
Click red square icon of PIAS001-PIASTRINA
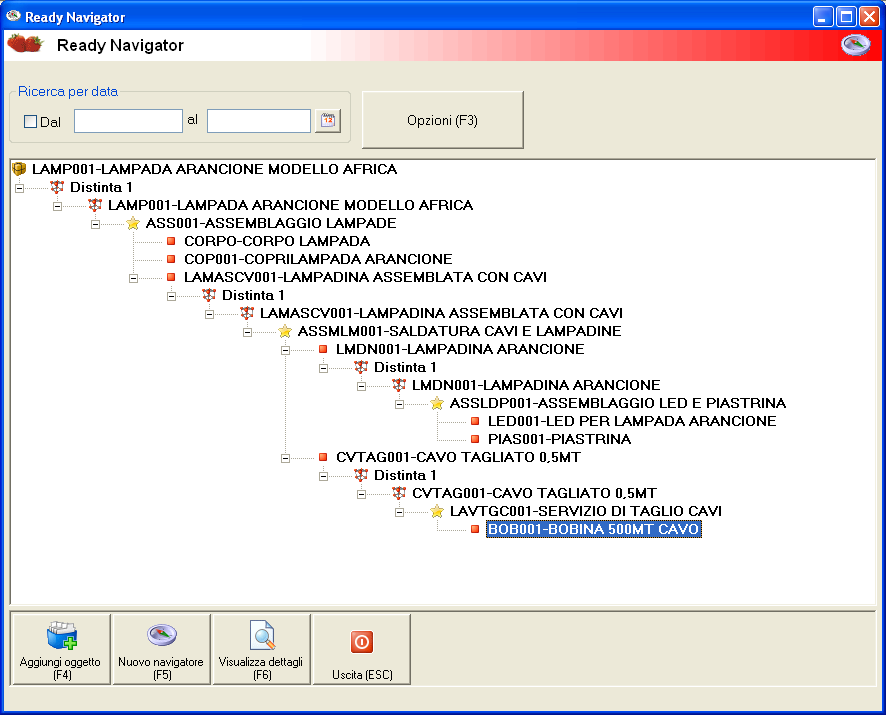[475, 439]
